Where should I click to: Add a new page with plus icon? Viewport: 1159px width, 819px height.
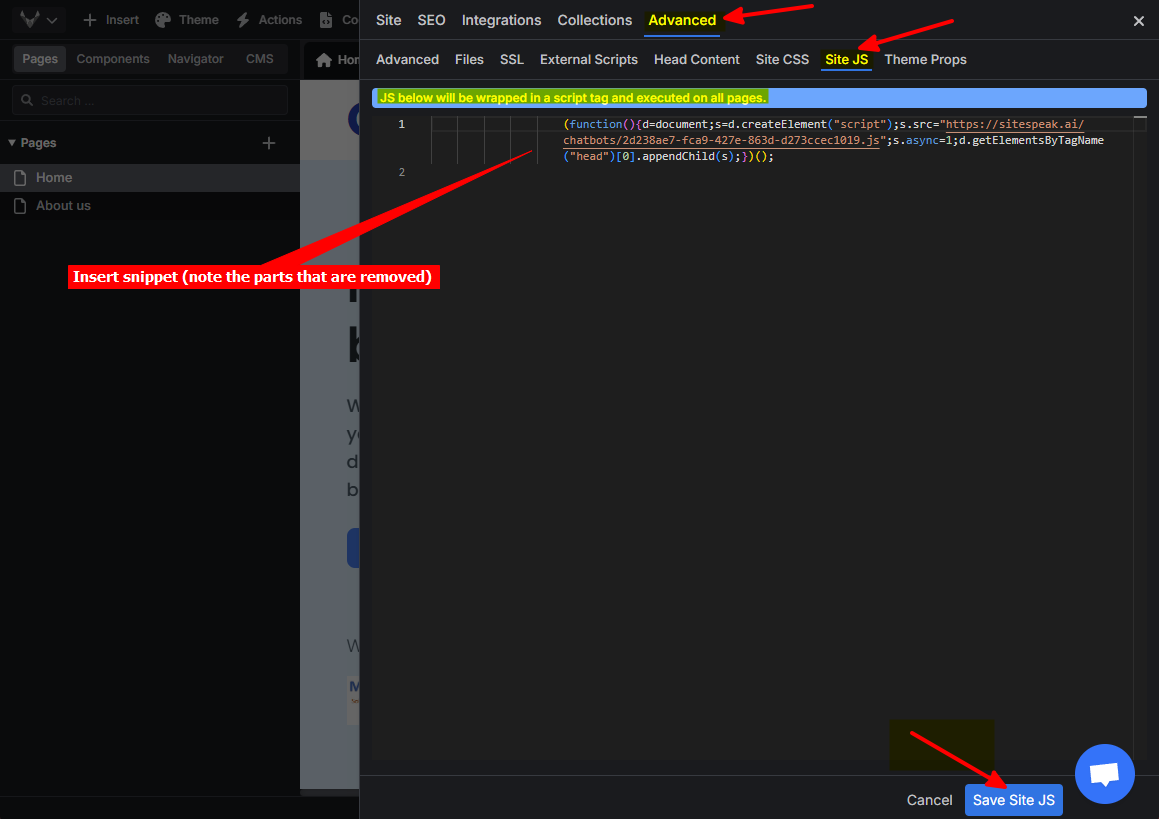point(268,143)
